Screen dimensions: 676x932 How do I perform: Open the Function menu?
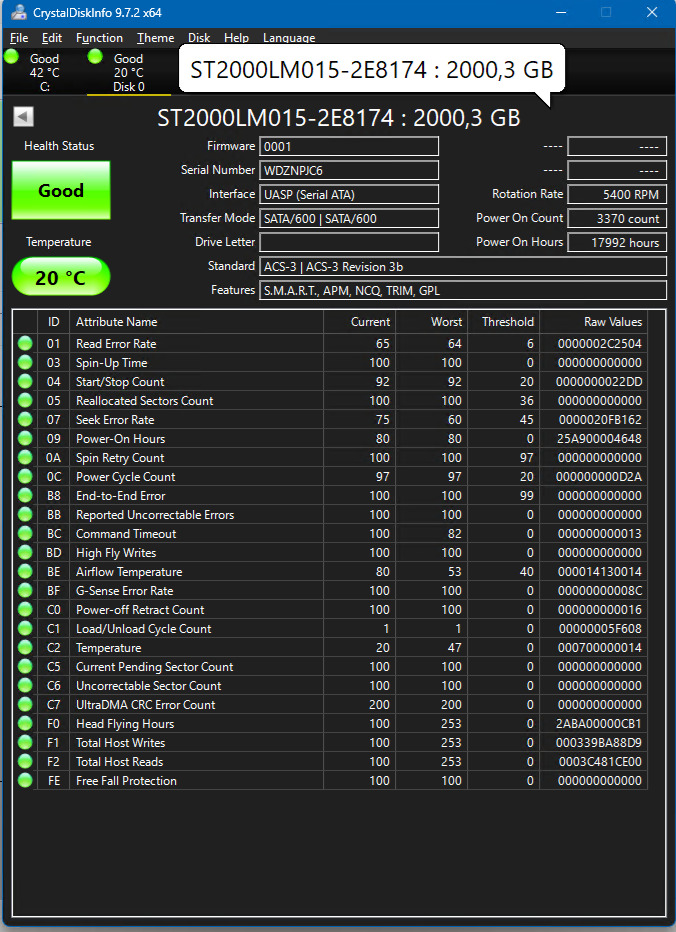[99, 38]
